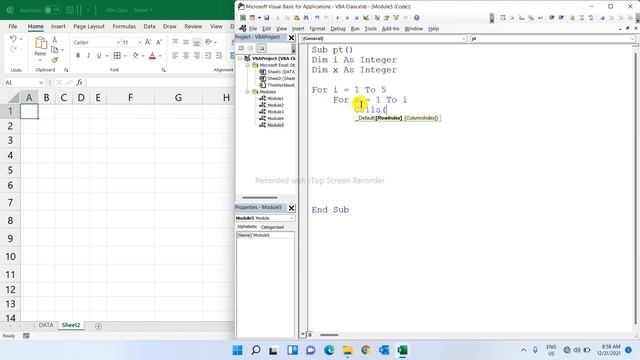Click the Align Left icon in Excel
Viewport: 640px width, 360px height.
tap(175, 56)
